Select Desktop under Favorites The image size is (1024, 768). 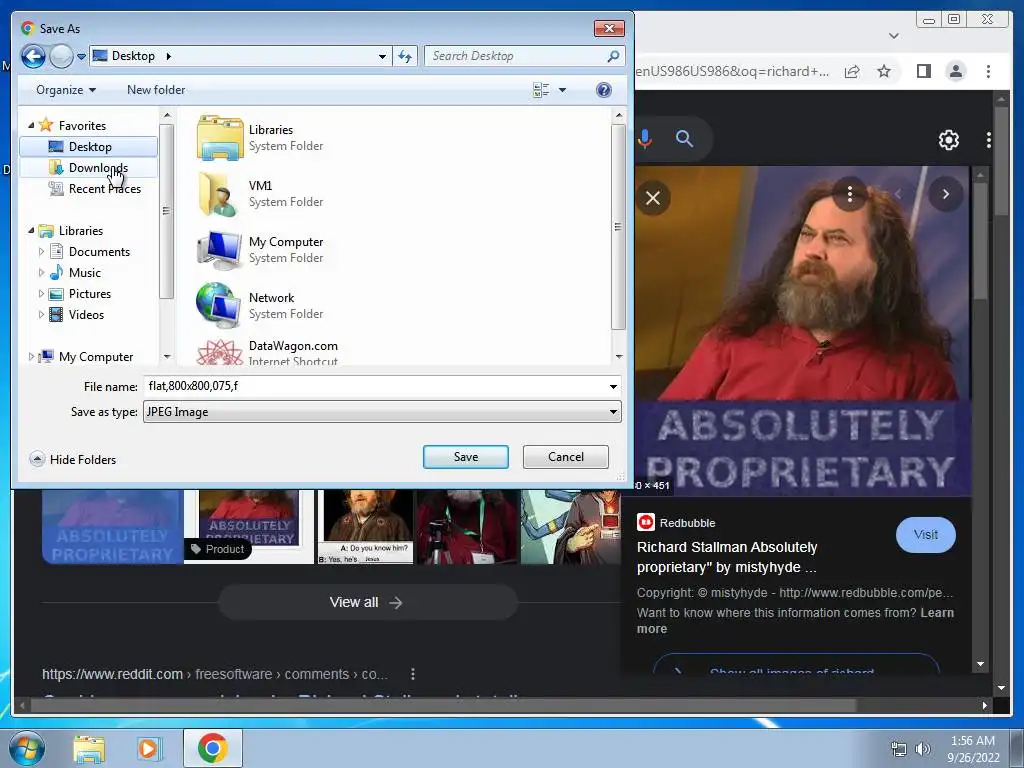pos(89,146)
